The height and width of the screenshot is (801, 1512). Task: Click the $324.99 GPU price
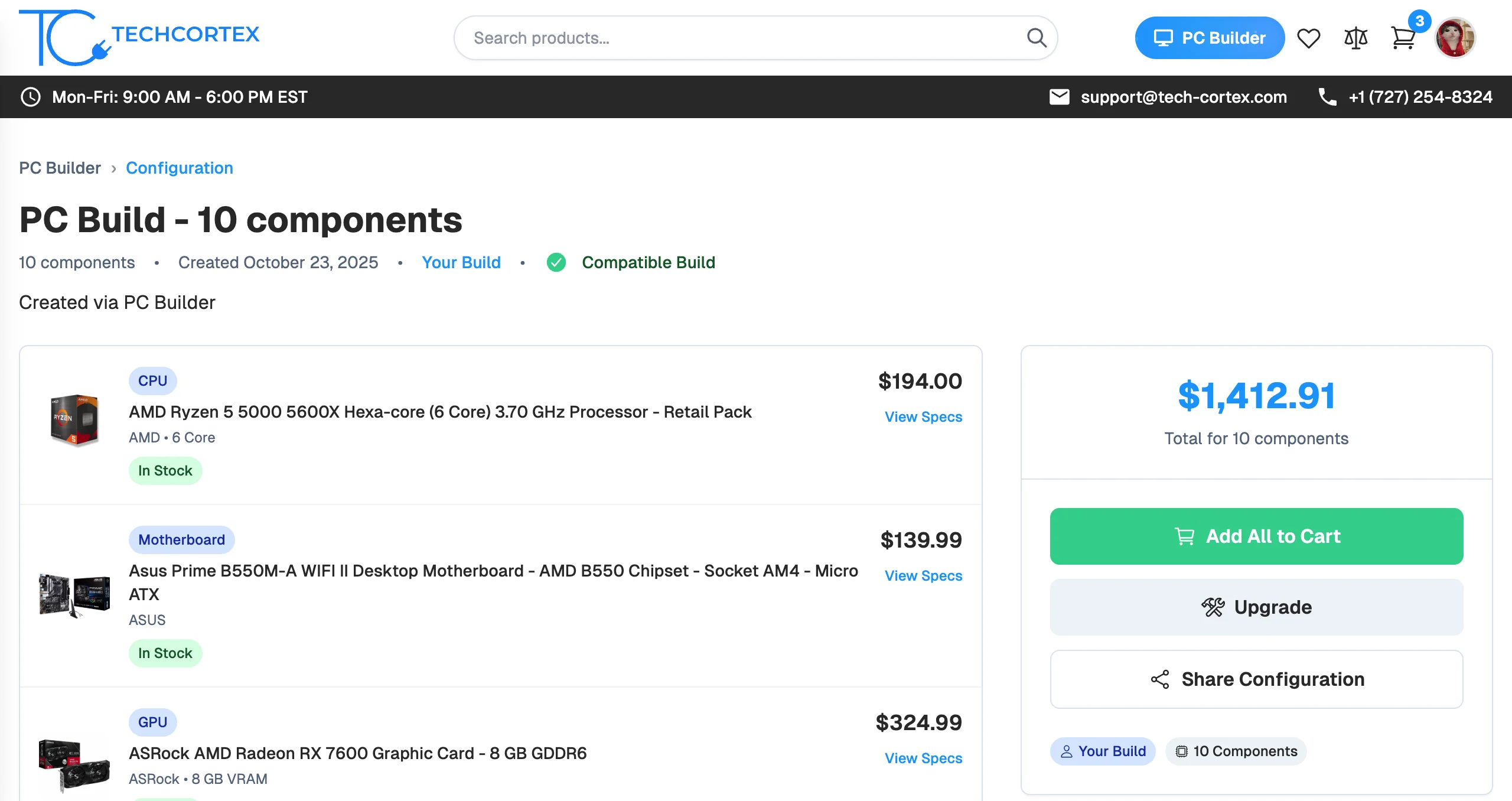[918, 722]
